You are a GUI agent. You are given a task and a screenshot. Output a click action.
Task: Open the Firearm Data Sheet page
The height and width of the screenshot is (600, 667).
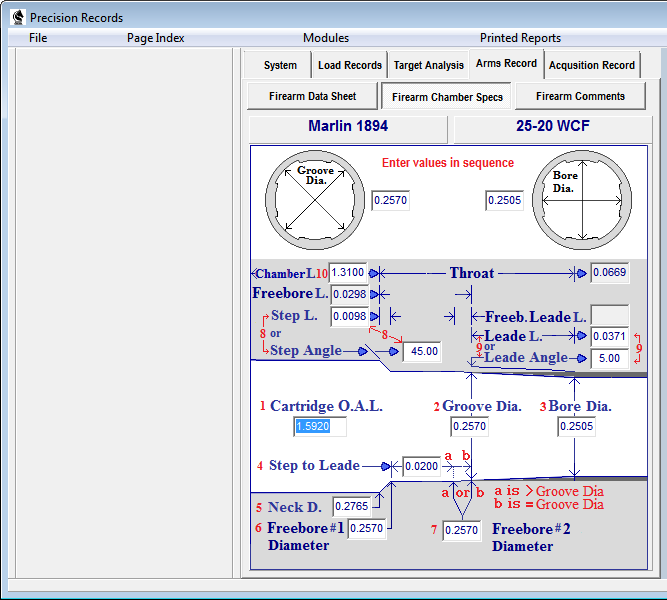tap(313, 96)
